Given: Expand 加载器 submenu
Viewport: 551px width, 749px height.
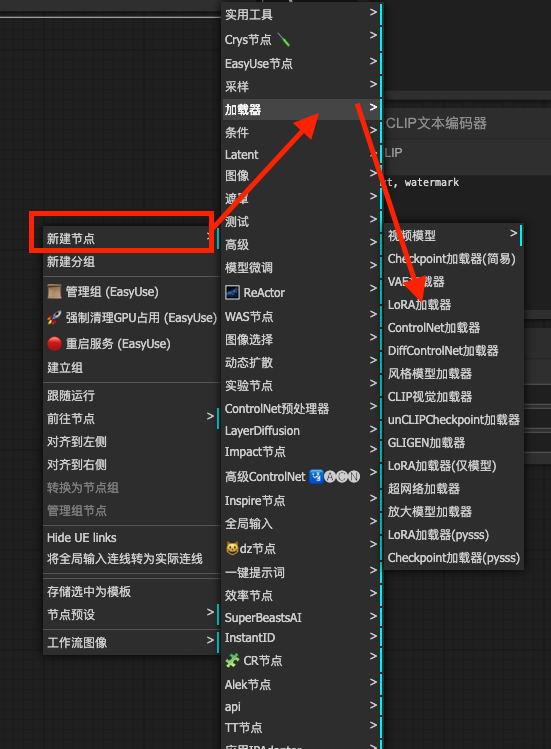Looking at the screenshot, I should [x=302, y=109].
